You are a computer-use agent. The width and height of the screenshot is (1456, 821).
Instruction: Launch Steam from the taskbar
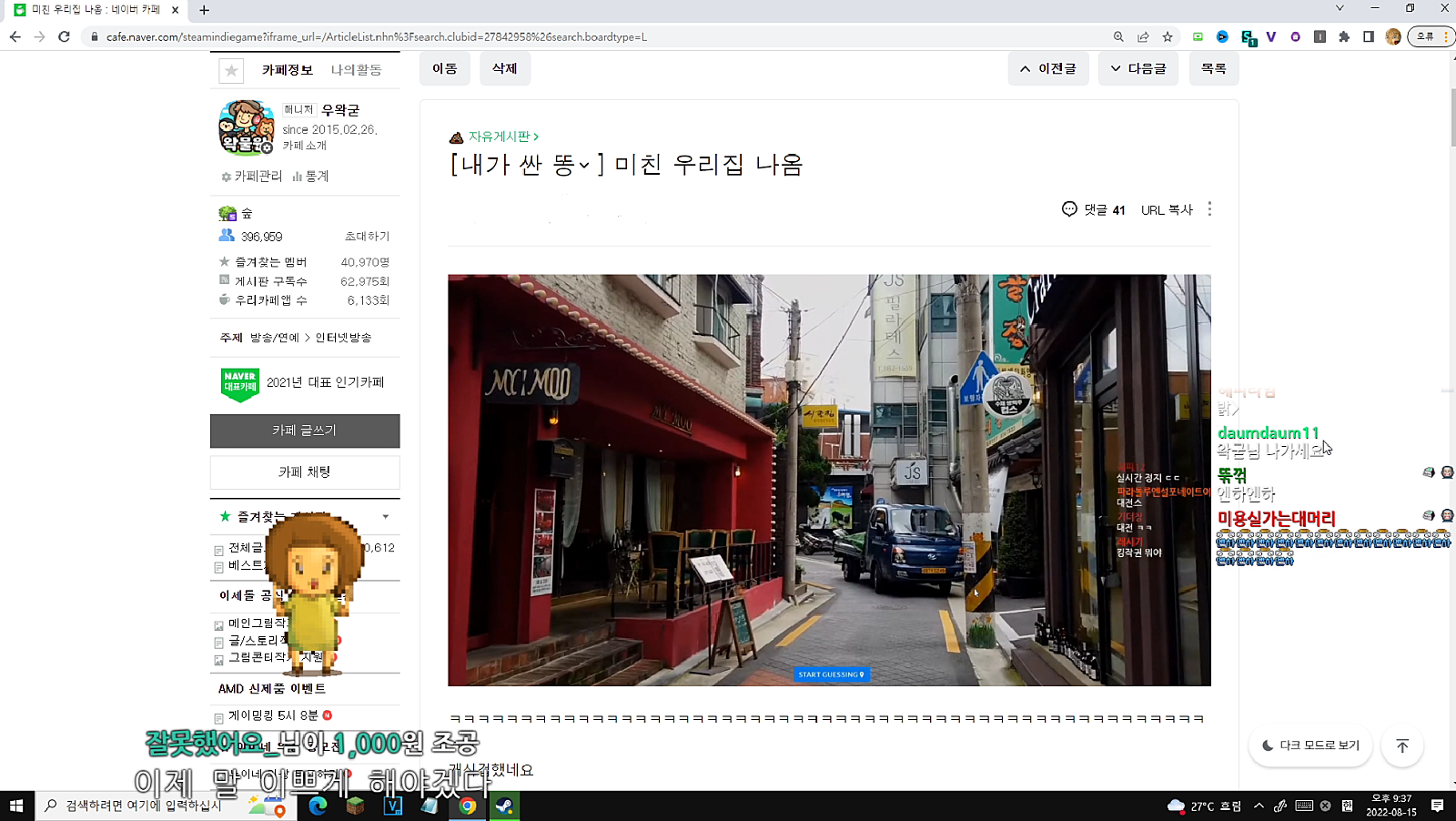point(504,806)
